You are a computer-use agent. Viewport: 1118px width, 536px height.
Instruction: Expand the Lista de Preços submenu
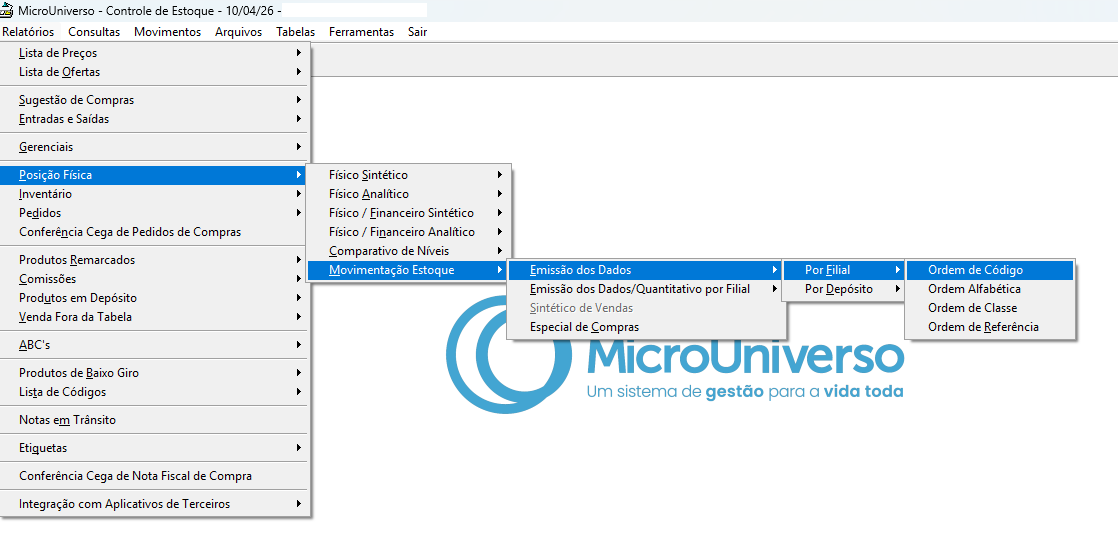click(x=58, y=53)
